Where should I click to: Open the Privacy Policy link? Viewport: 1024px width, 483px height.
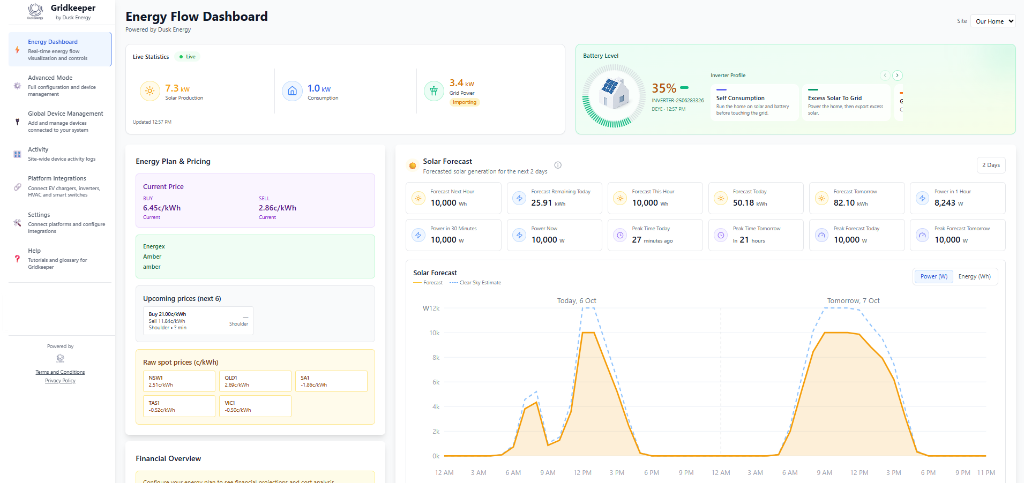pyautogui.click(x=60, y=381)
